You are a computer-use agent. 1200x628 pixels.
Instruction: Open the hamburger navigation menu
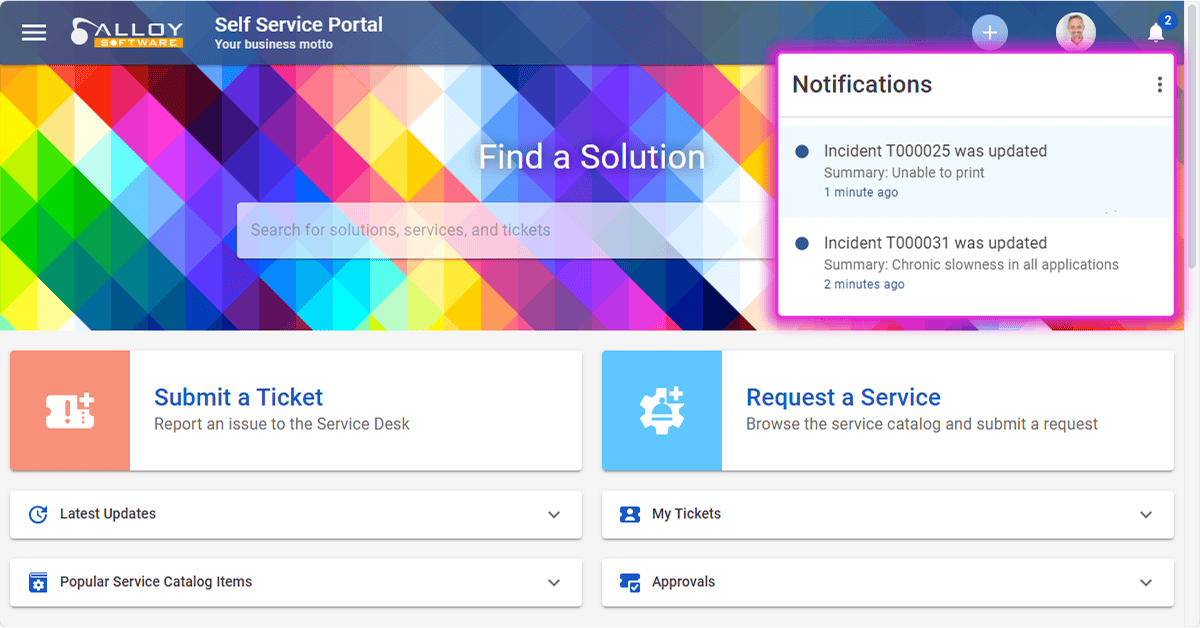click(x=34, y=32)
